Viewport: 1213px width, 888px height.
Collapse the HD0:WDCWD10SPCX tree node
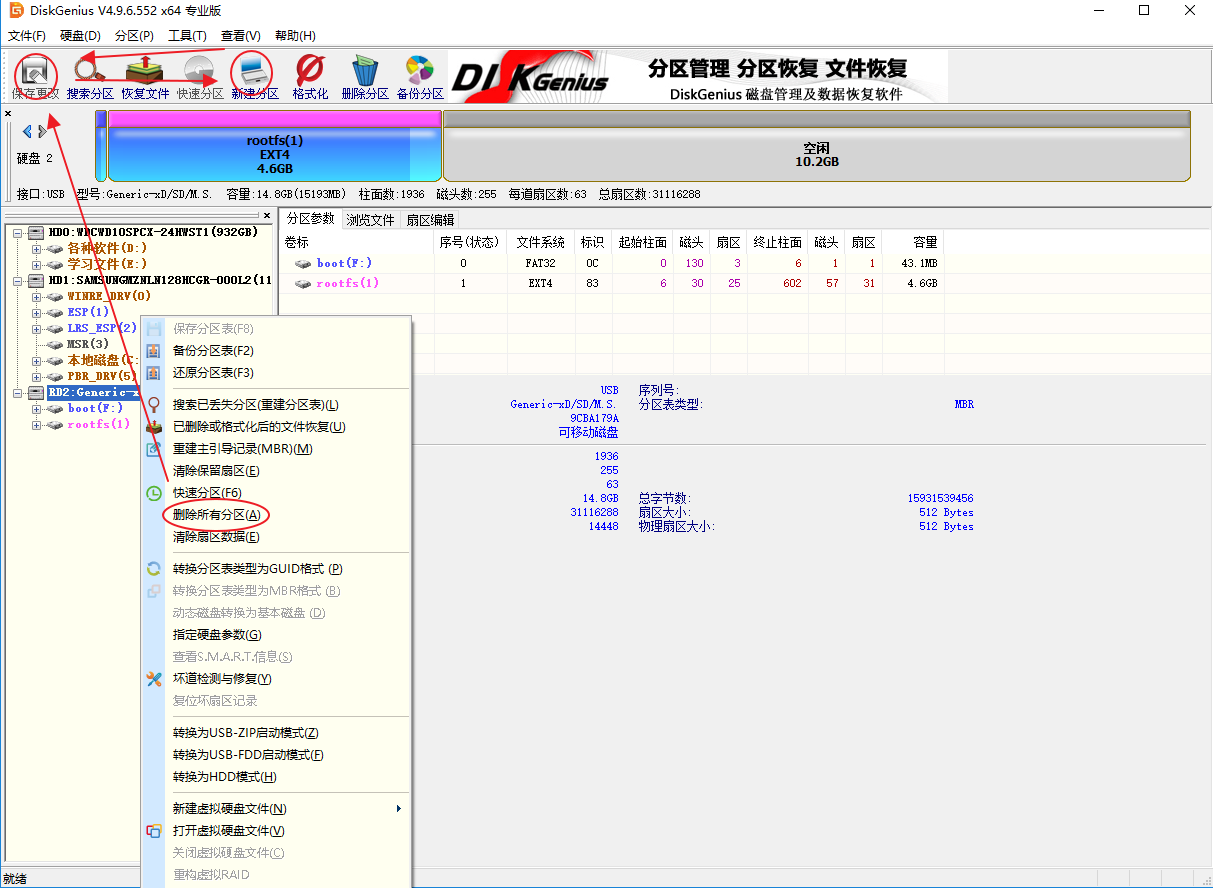(17, 233)
